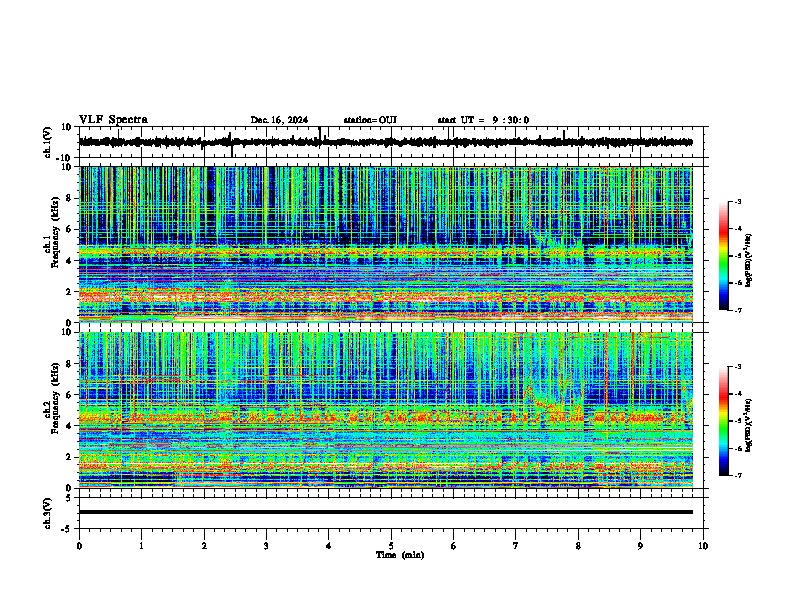Click the ch.2 spectrogram panel
The width and height of the screenshot is (792, 612).
click(386, 410)
